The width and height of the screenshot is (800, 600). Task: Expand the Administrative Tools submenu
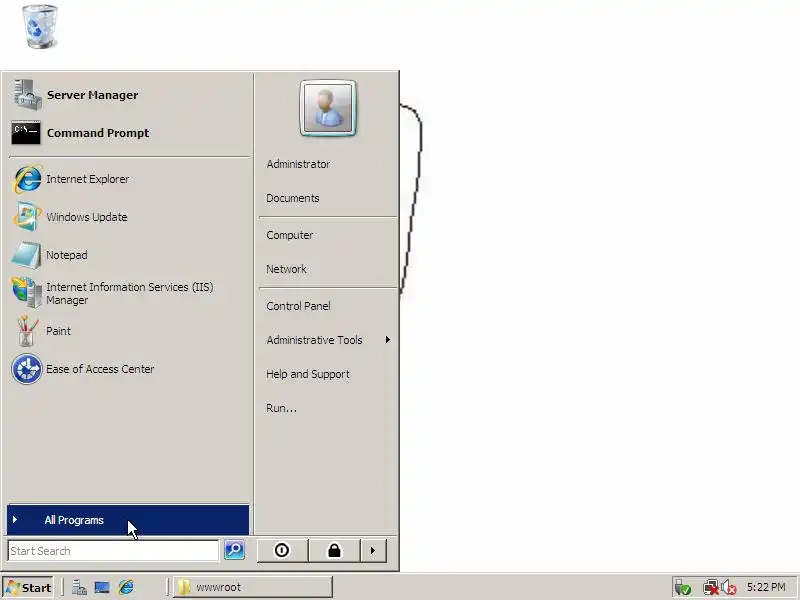pyautogui.click(x=328, y=340)
